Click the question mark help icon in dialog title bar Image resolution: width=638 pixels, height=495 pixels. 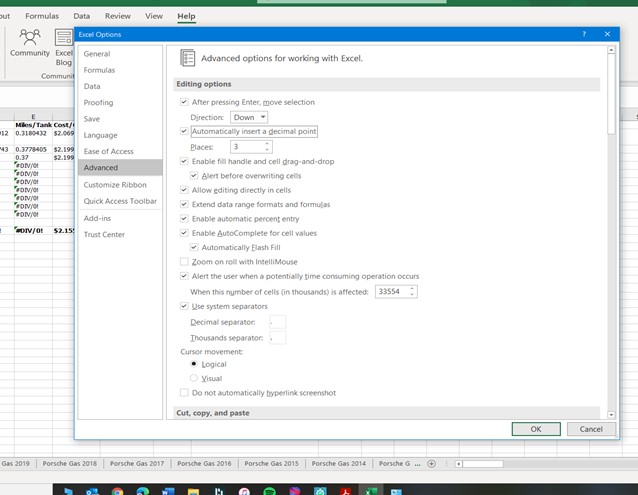[584, 34]
